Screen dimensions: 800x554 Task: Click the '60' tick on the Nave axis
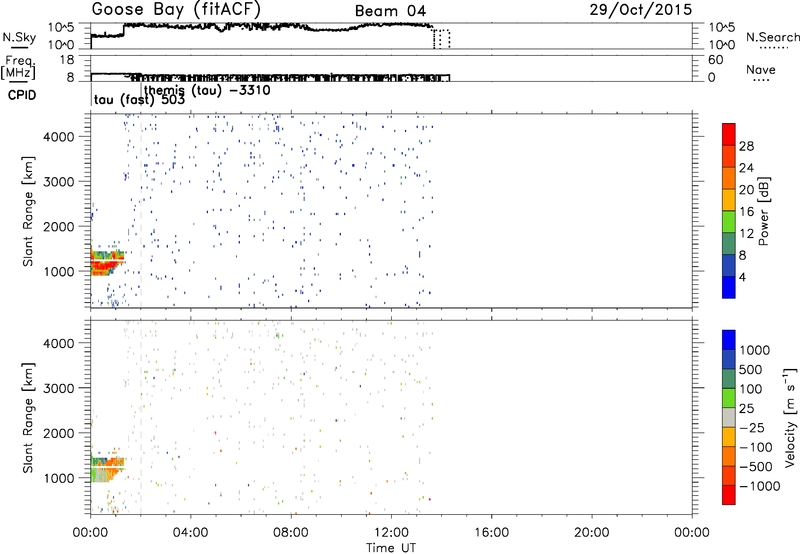tap(715, 60)
